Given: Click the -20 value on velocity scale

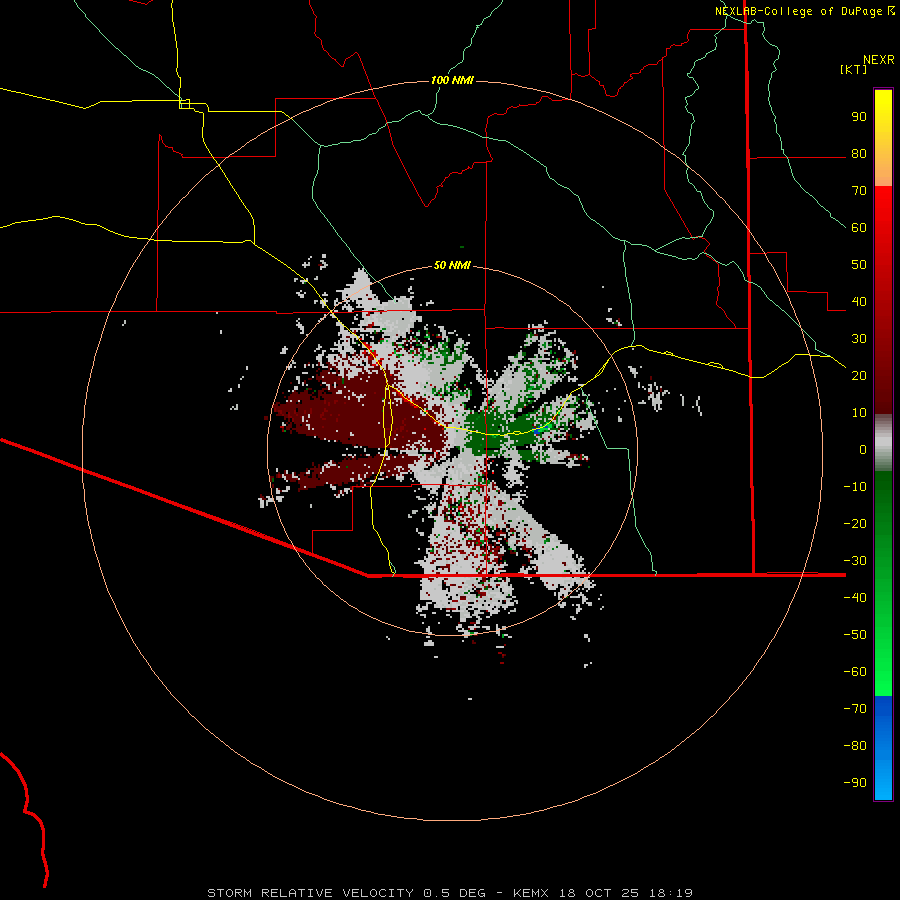Looking at the screenshot, I should [855, 524].
